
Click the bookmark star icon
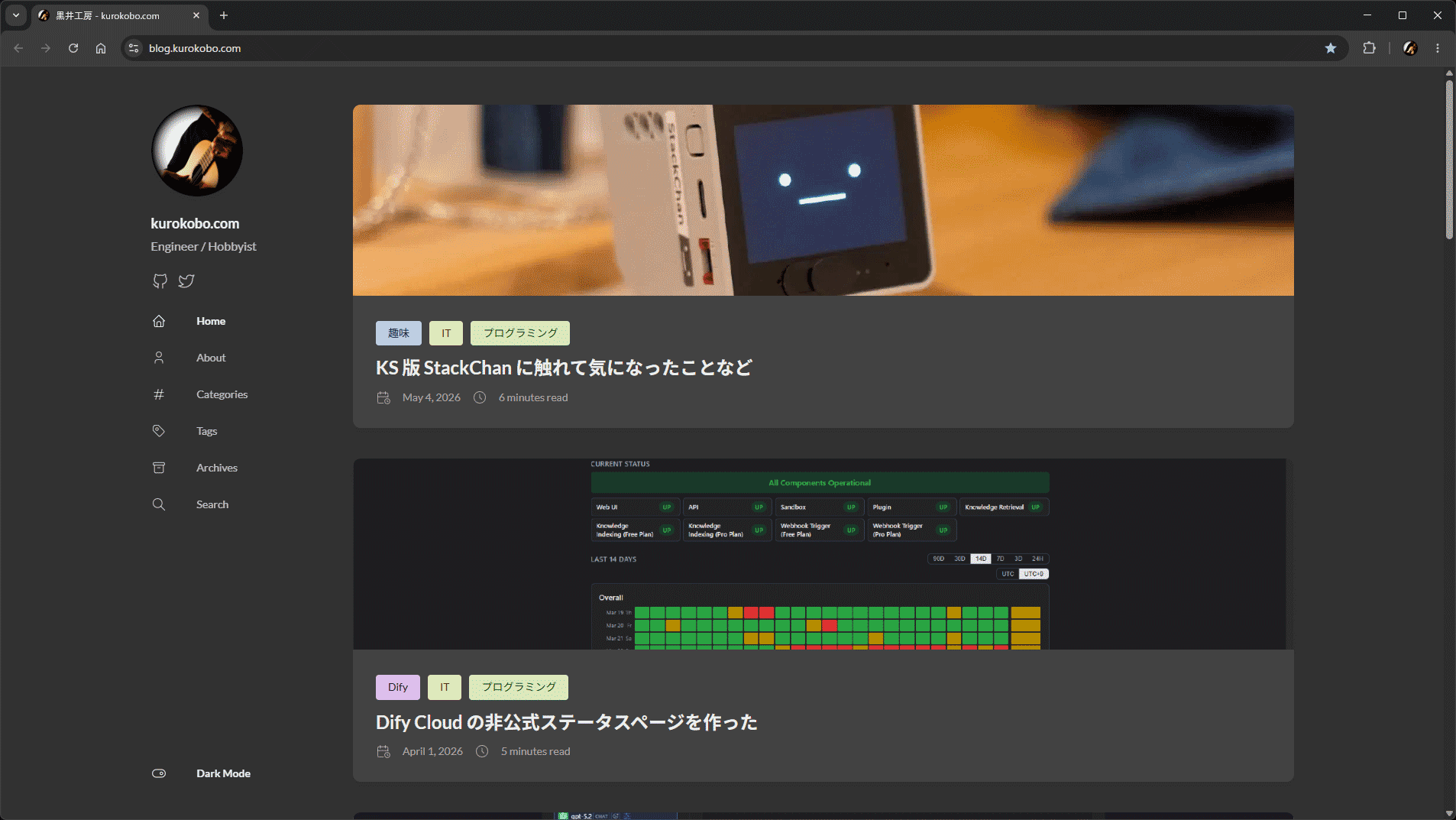pyautogui.click(x=1331, y=48)
